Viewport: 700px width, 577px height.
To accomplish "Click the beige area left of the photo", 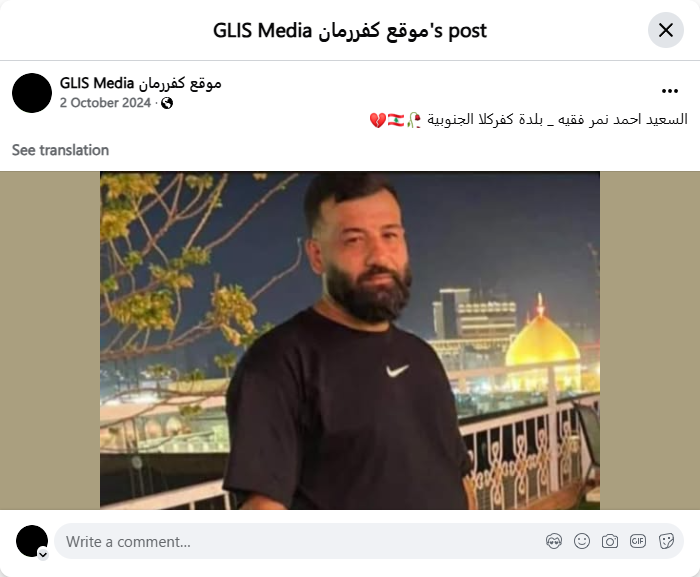I will pyautogui.click(x=50, y=340).
